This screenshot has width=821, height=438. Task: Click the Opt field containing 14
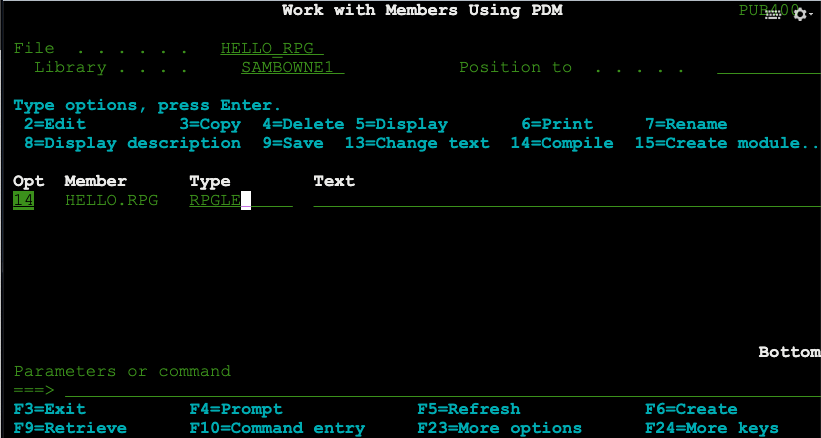click(x=23, y=200)
